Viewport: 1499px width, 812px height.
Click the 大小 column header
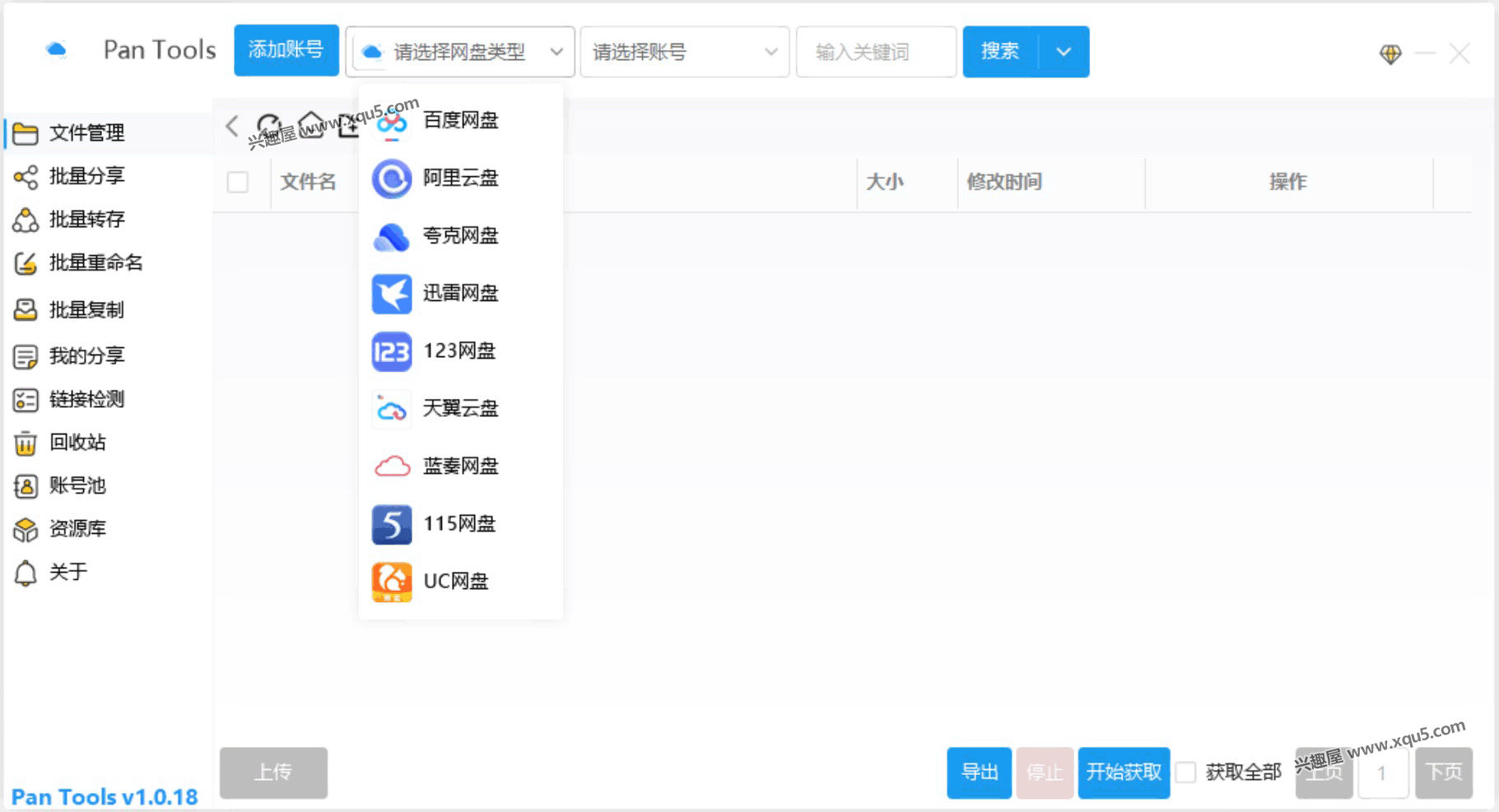[x=885, y=182]
